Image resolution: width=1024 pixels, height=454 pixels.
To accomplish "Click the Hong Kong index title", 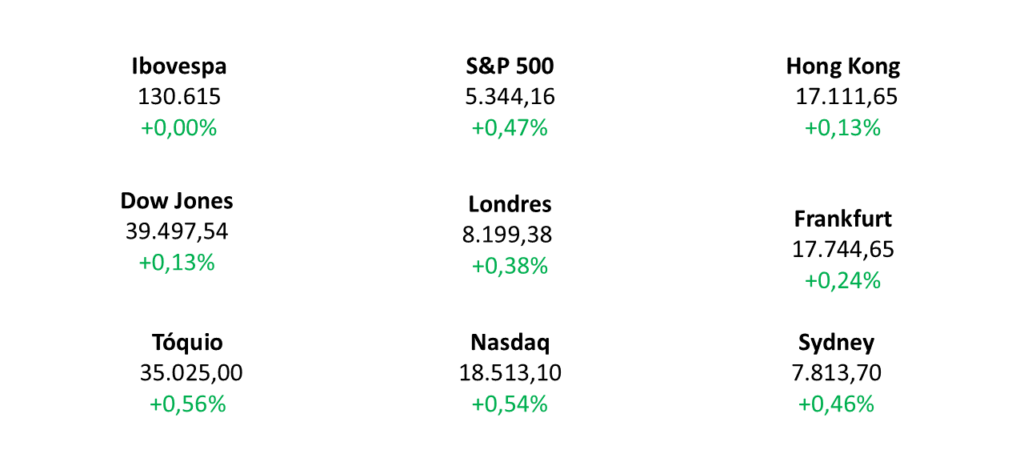I will [x=843, y=67].
